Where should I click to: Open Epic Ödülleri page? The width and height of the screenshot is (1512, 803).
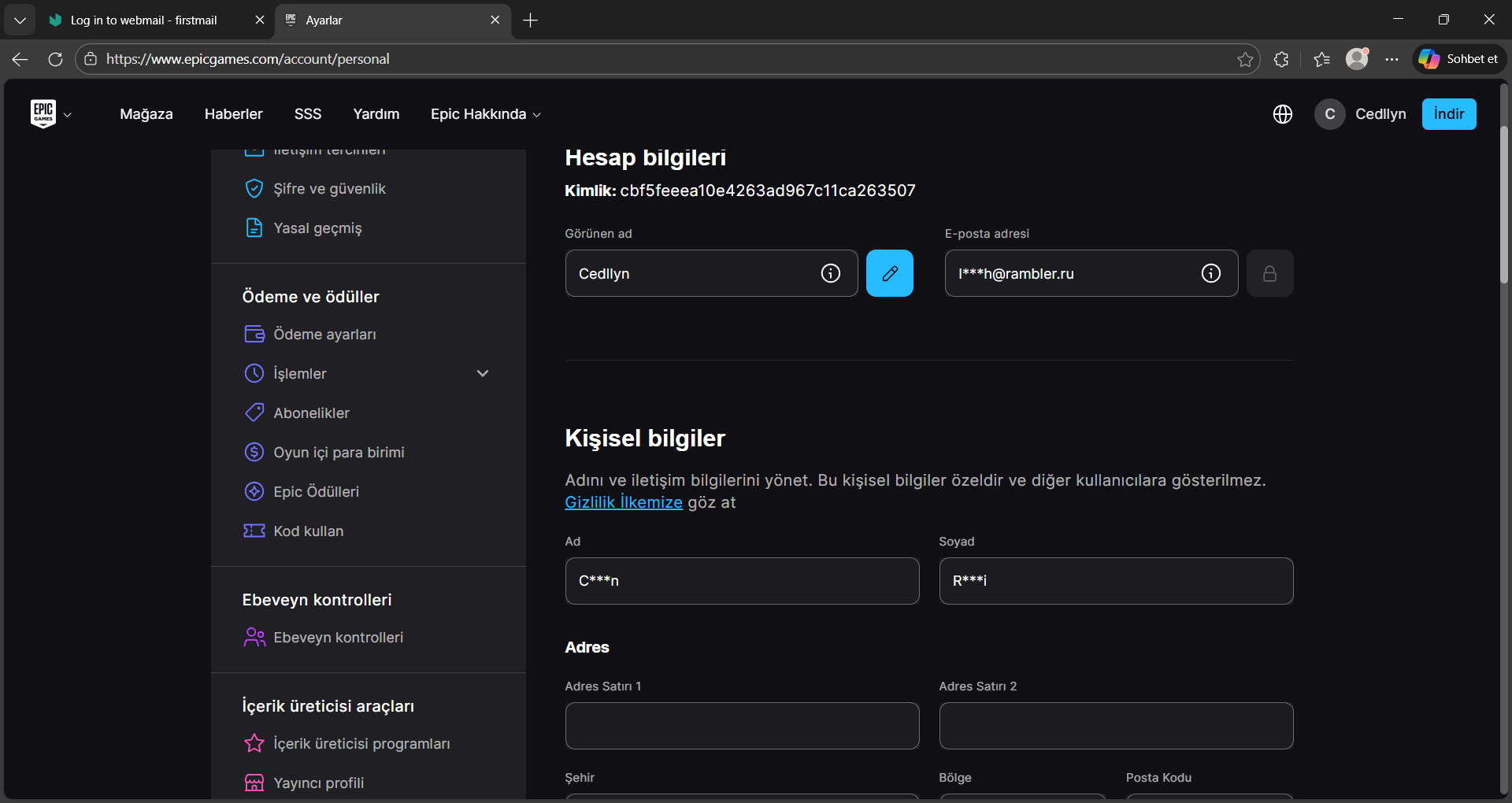tap(317, 492)
